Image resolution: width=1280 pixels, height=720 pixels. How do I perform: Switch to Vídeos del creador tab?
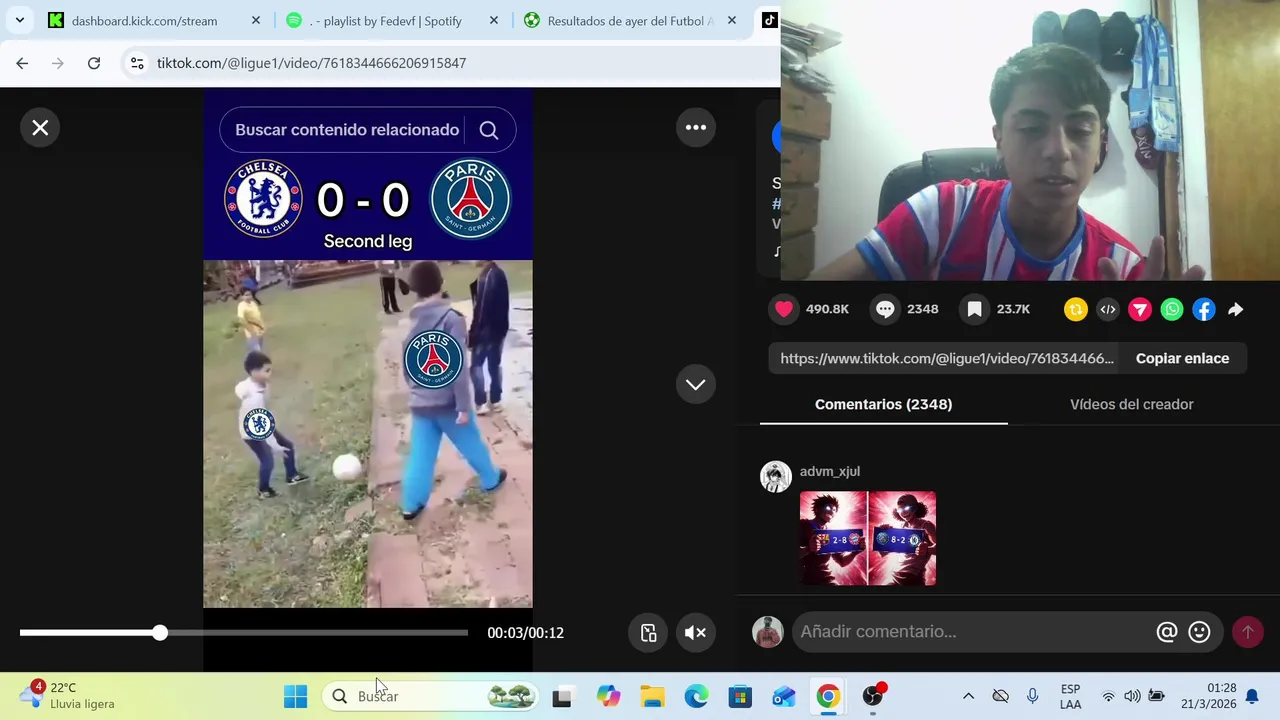coord(1132,404)
